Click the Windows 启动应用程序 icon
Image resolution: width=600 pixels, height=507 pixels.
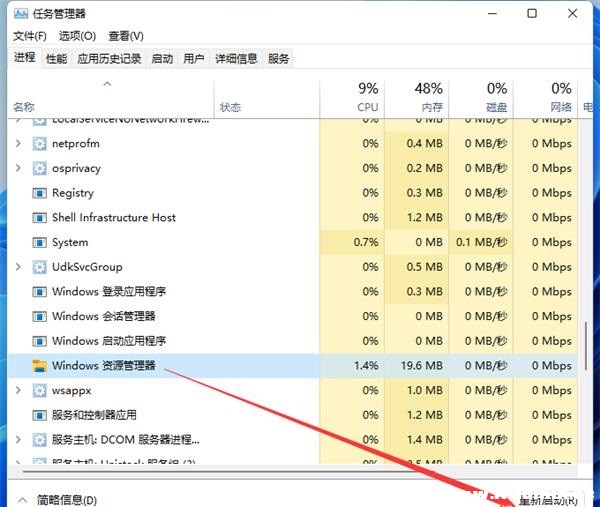[39, 341]
